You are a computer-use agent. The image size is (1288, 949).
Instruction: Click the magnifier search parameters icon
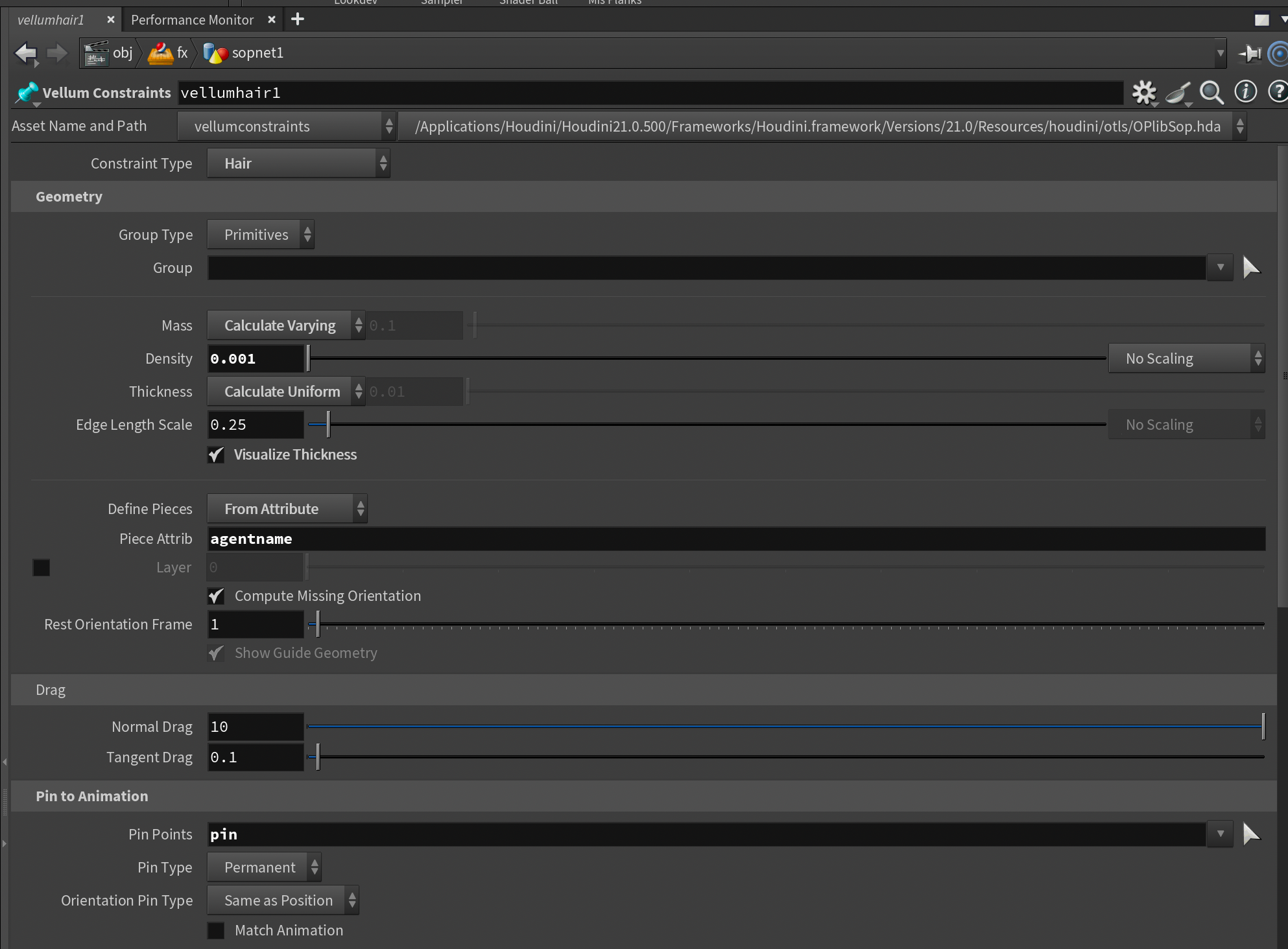click(x=1211, y=93)
